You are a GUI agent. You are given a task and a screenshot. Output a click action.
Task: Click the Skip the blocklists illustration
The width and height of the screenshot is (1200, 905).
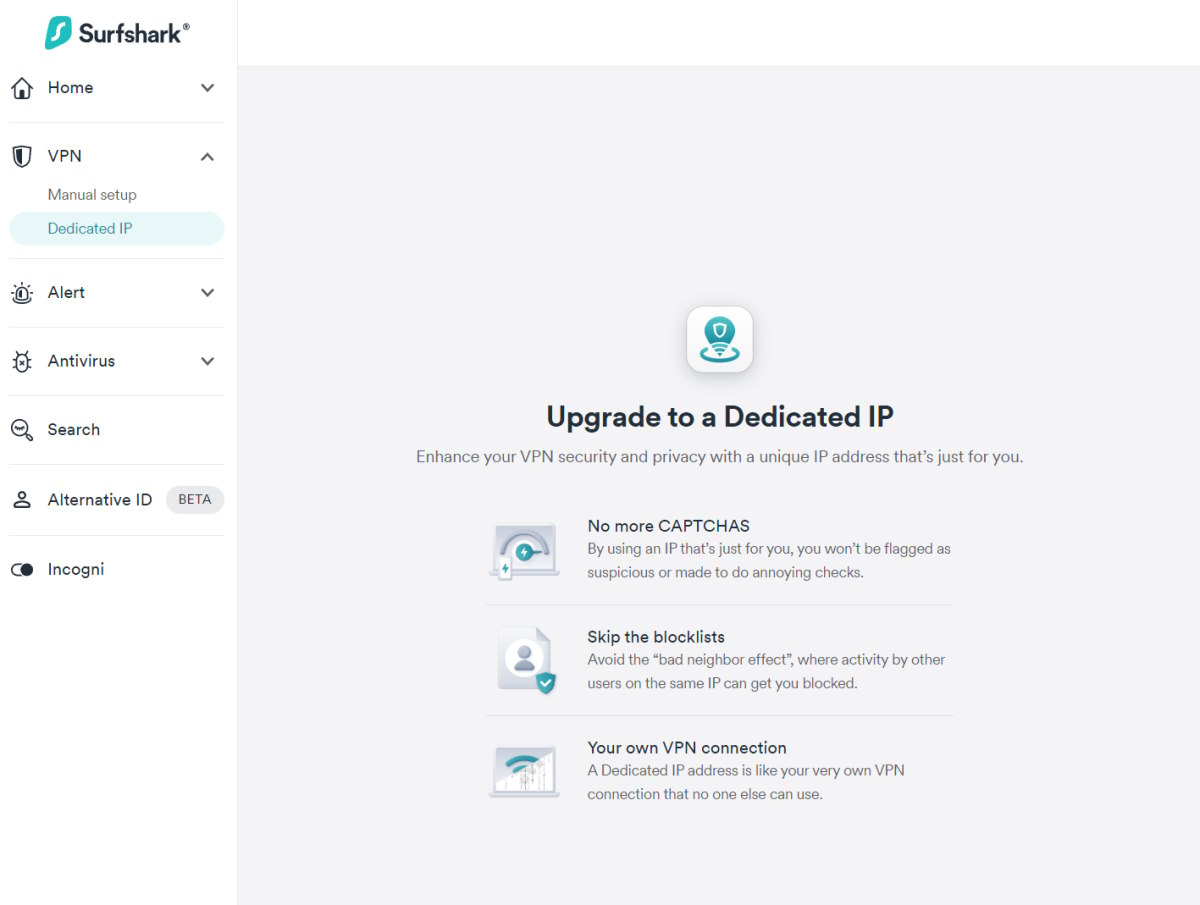coord(526,661)
